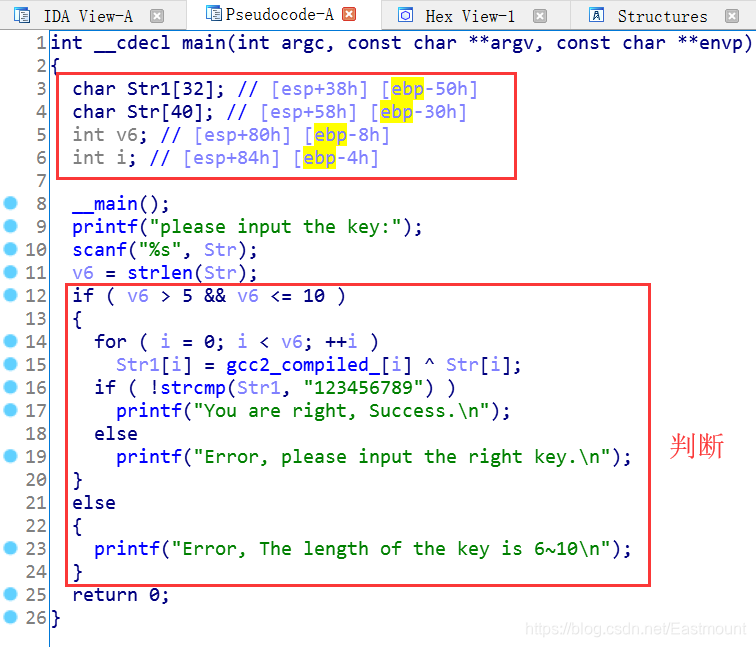Close the Structures tab
Image resolution: width=756 pixels, height=647 pixels.
(x=732, y=16)
